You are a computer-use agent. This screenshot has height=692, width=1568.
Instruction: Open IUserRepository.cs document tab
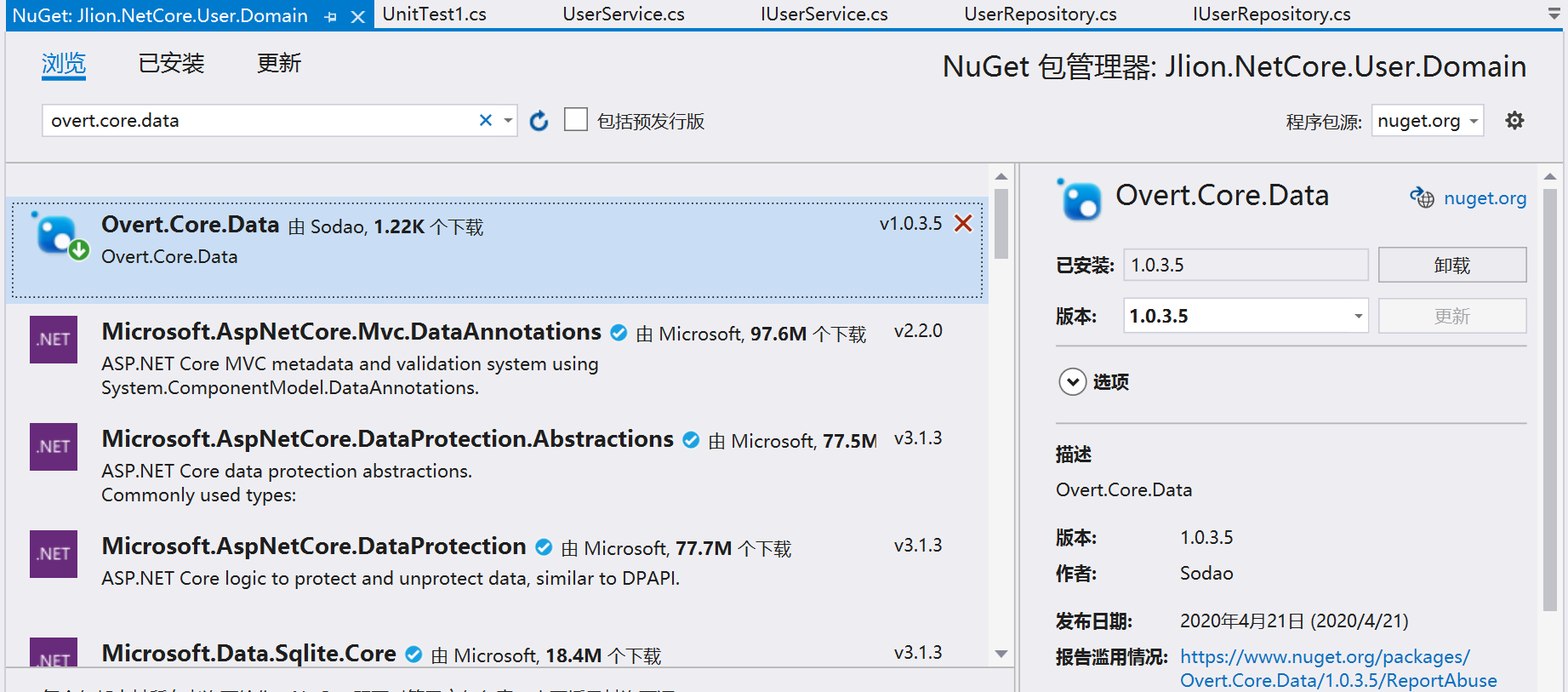1271,14
